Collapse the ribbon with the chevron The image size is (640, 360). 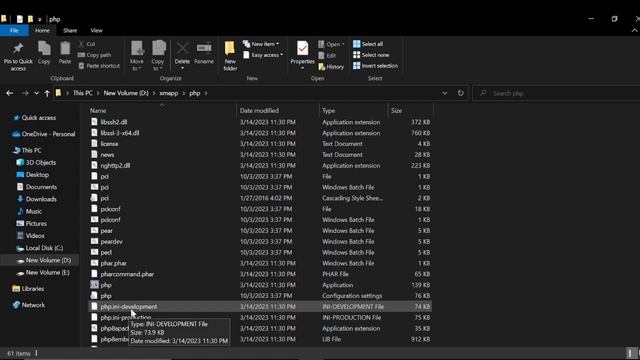pyautogui.click(x=634, y=31)
